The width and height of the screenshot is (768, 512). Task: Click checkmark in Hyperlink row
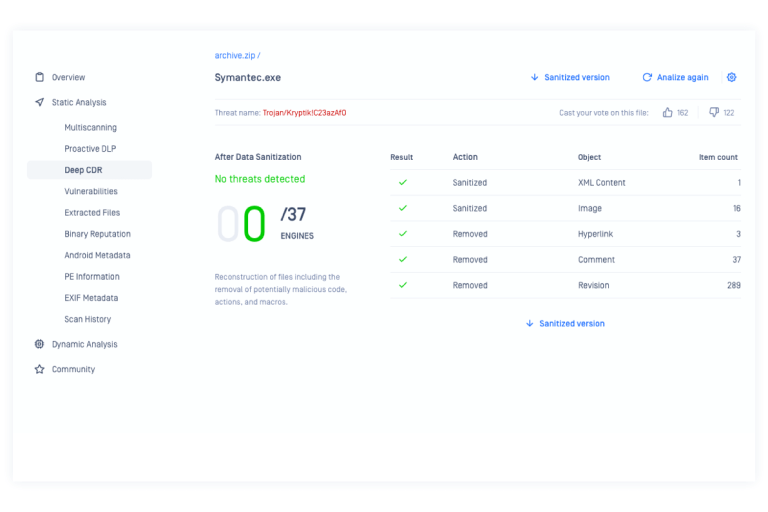[x=403, y=234]
